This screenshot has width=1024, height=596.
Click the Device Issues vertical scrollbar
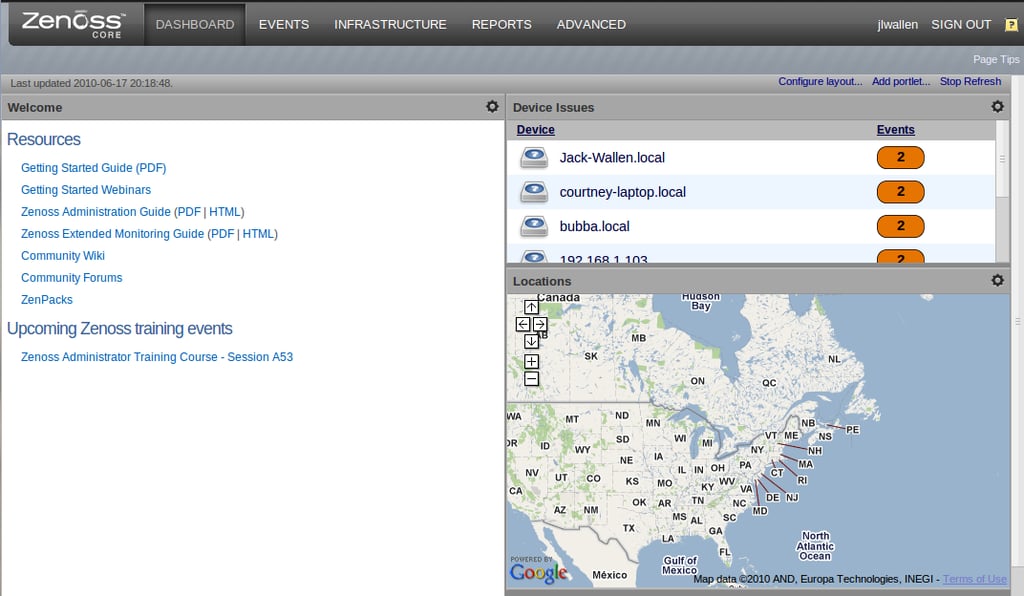click(1002, 159)
